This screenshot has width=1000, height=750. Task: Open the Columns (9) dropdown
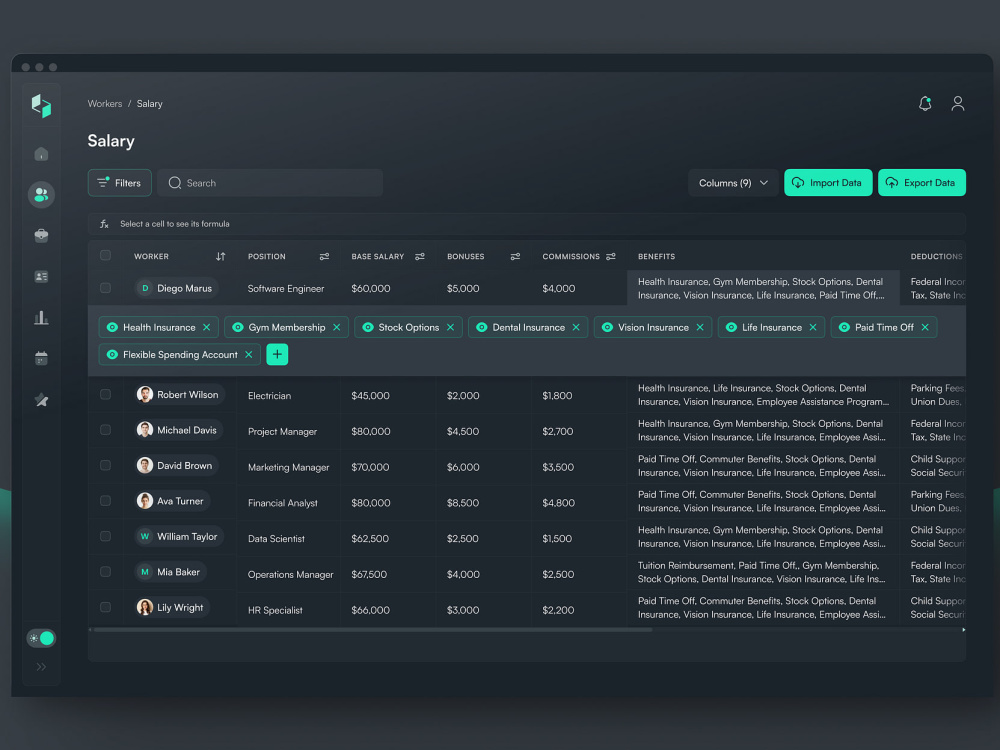click(733, 183)
